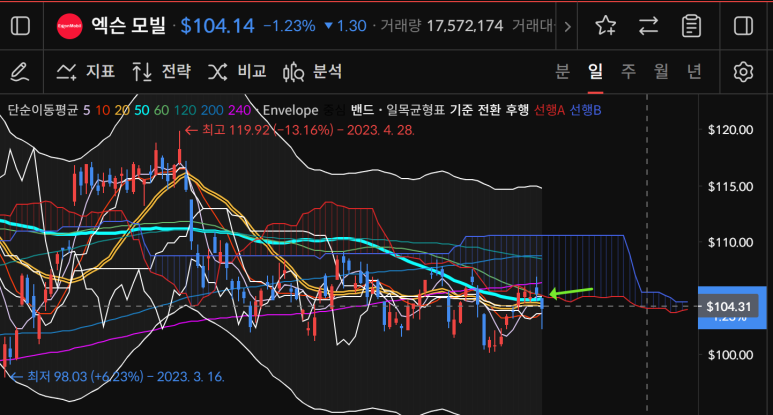Click the 단순이동평균 indicator label
The width and height of the screenshot is (773, 415).
[43, 110]
